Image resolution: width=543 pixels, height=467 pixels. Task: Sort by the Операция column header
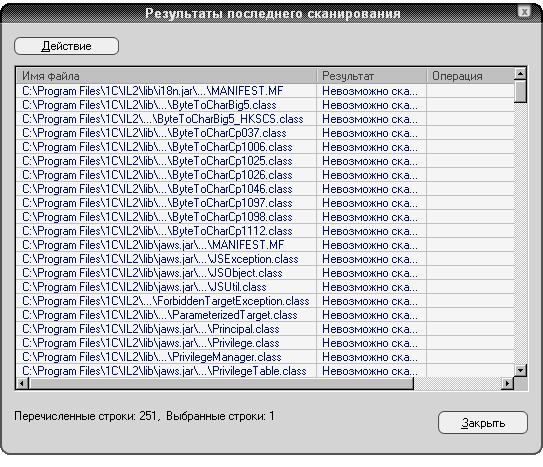(x=471, y=76)
